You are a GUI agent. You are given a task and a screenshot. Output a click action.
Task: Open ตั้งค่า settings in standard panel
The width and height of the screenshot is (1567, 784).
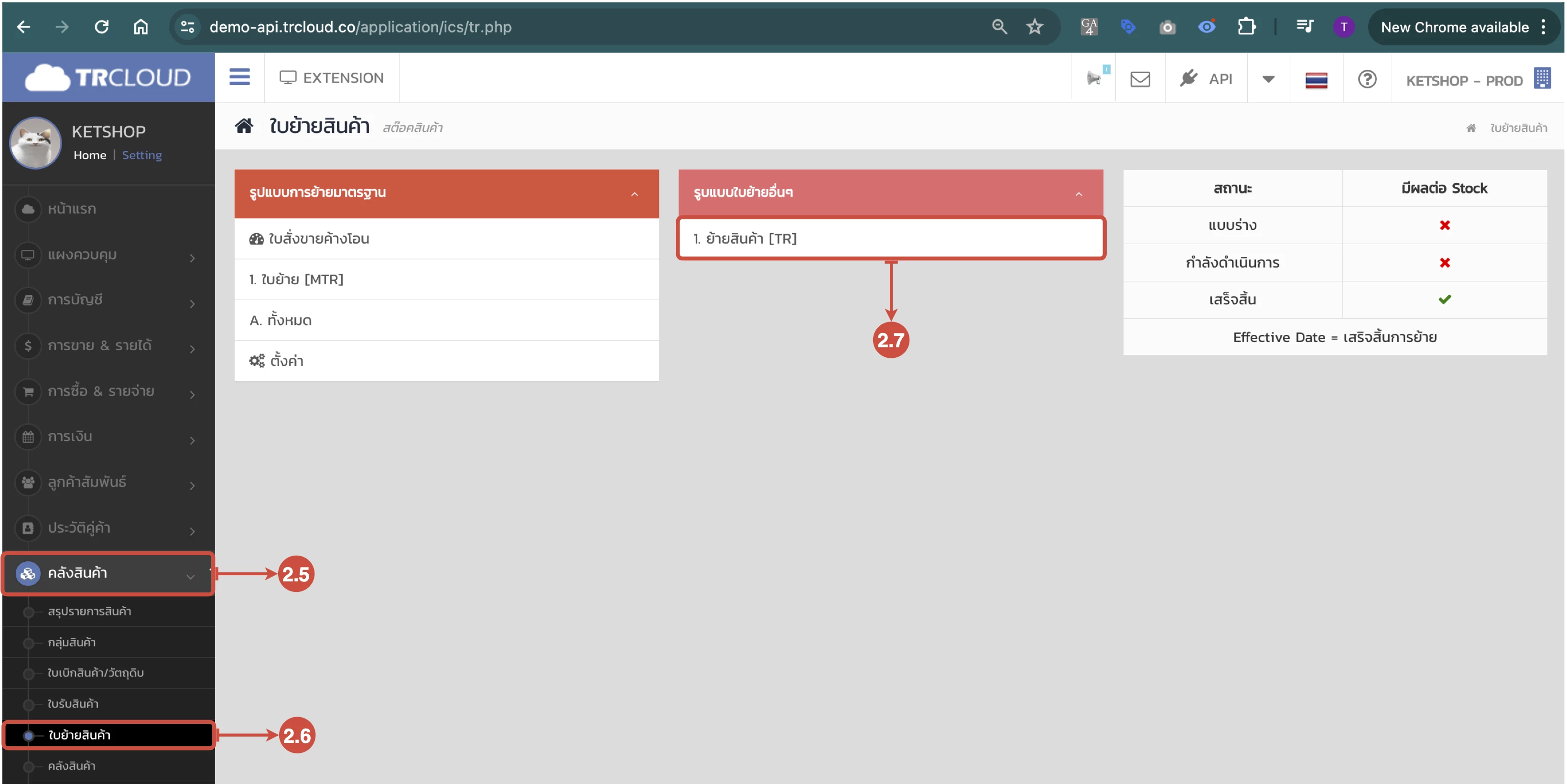click(x=286, y=361)
